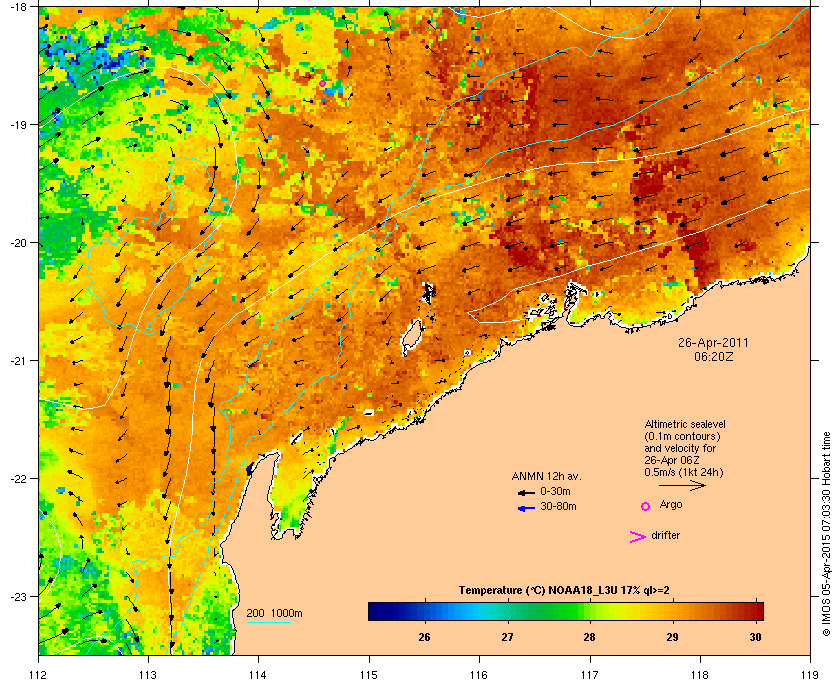
Task: Click latitude axis label -20
Action: click(x=18, y=243)
